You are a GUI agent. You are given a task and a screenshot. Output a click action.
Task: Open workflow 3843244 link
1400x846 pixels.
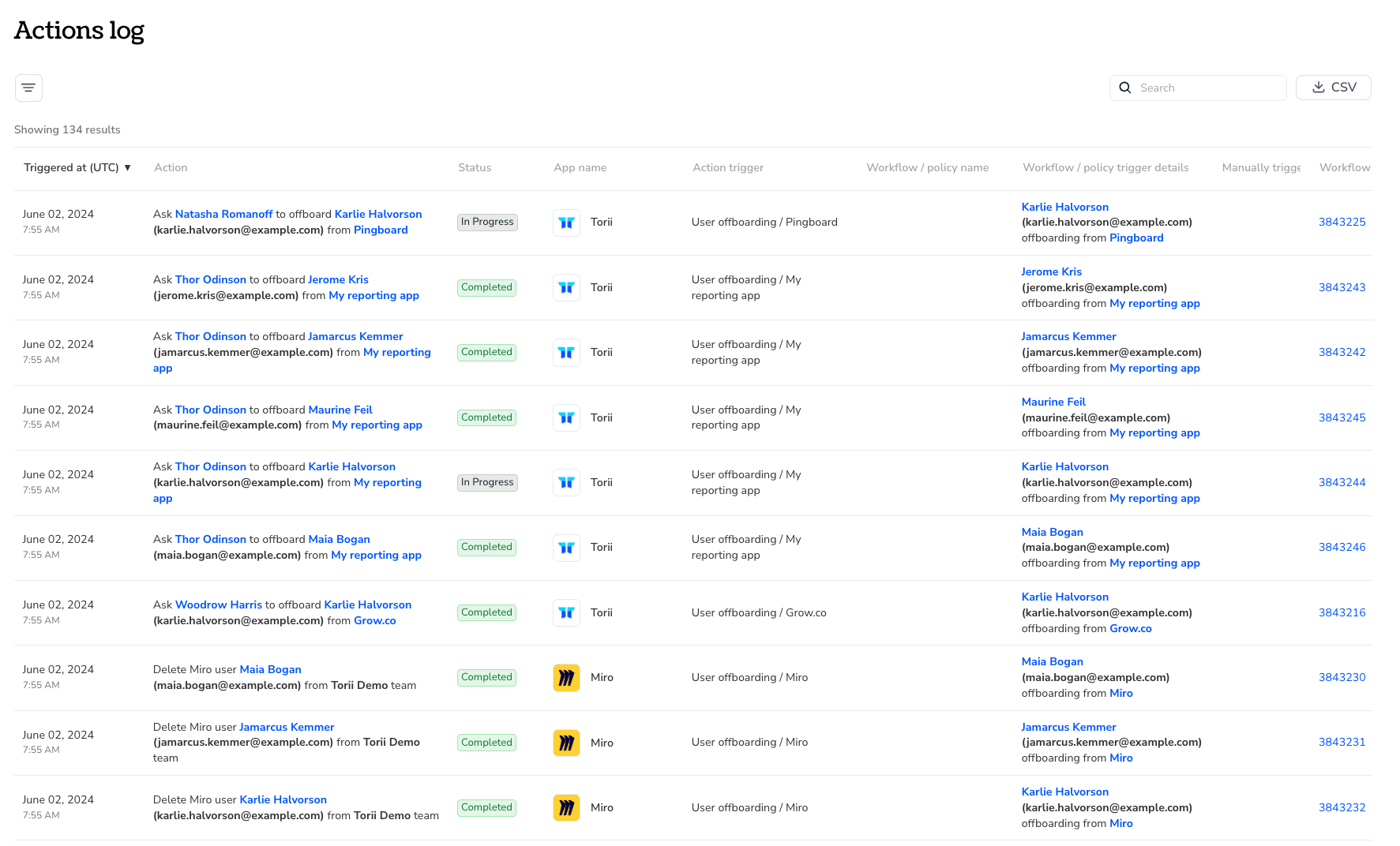coord(1342,482)
